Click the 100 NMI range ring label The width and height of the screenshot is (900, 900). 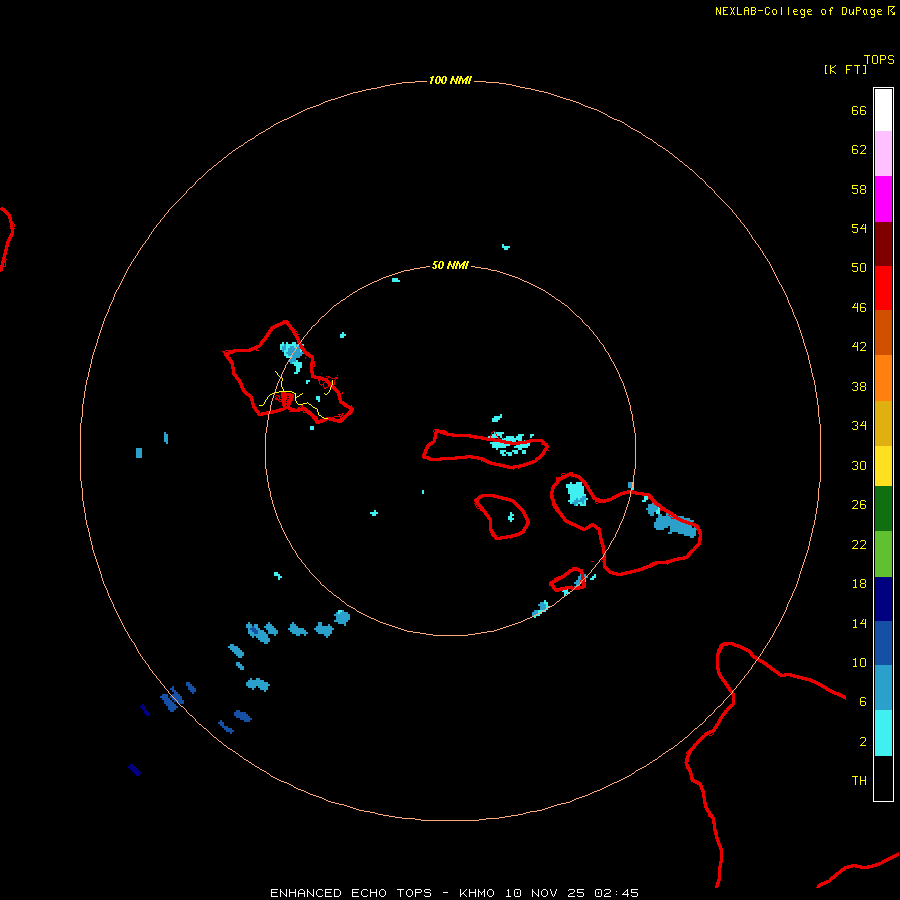[450, 80]
